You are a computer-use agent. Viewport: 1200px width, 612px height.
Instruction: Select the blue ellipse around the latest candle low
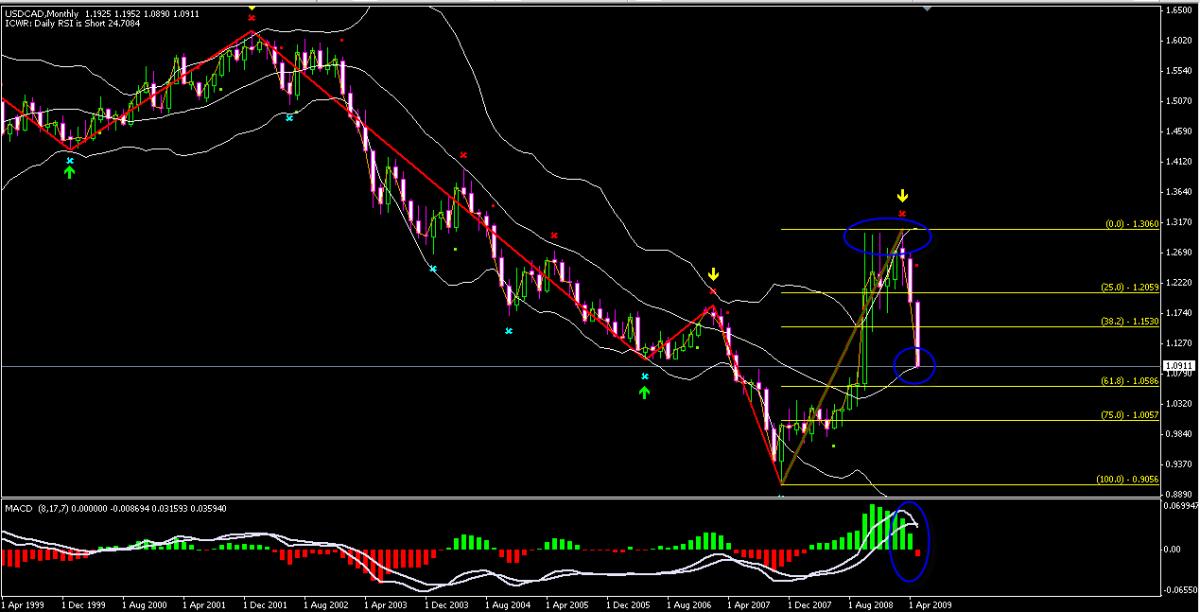point(911,364)
